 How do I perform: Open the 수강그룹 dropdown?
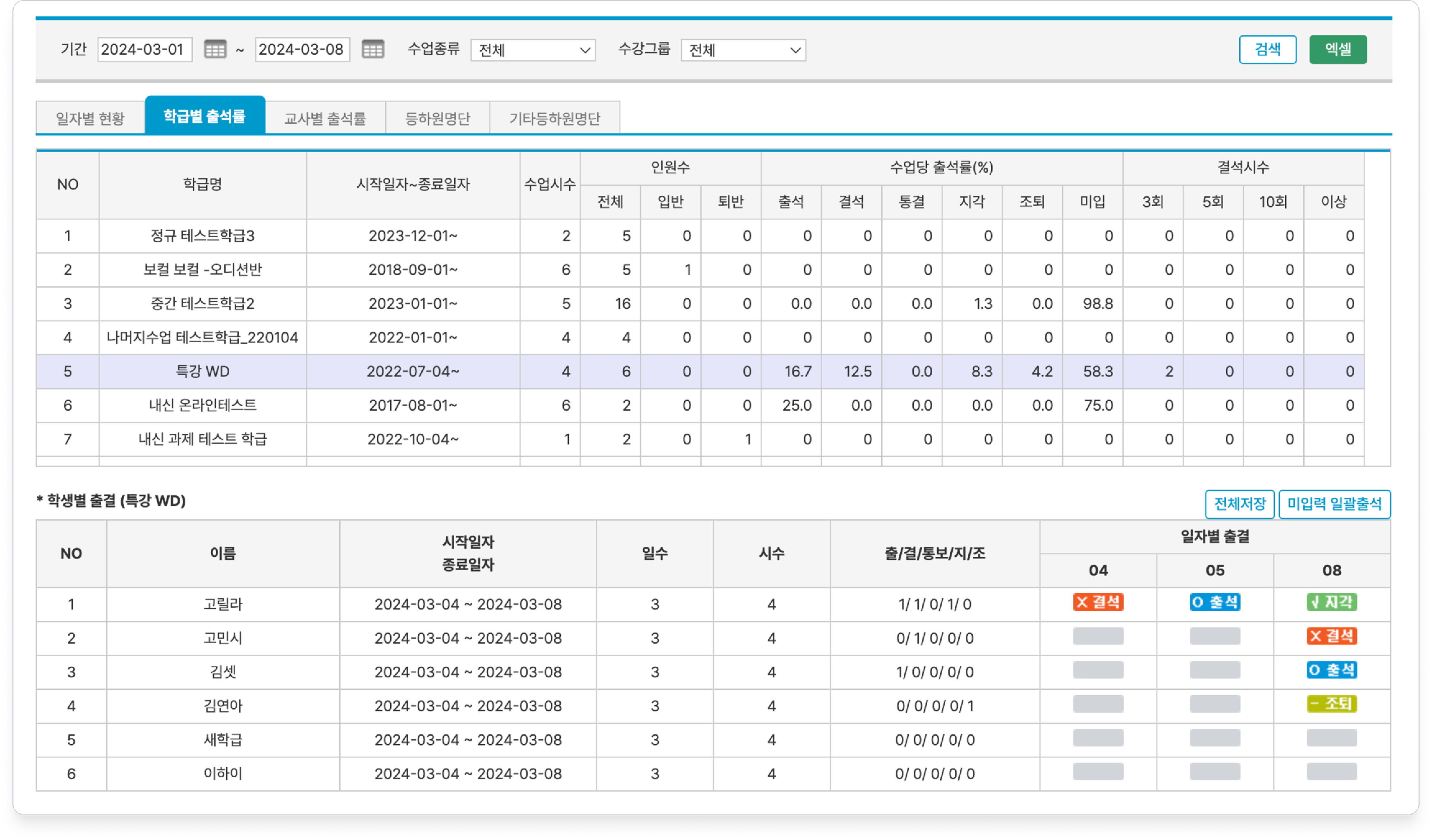tap(743, 50)
